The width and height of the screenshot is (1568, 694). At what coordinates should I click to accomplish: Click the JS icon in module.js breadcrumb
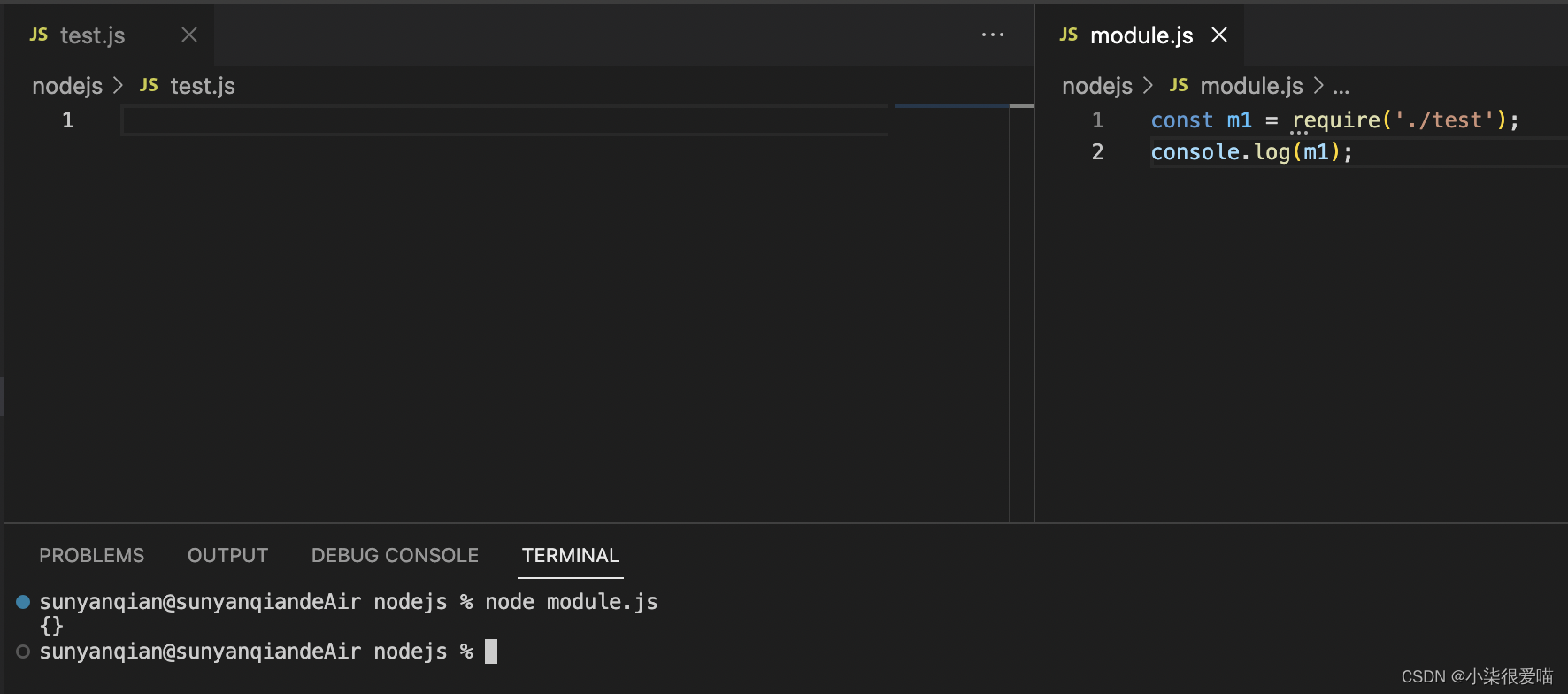1179,85
